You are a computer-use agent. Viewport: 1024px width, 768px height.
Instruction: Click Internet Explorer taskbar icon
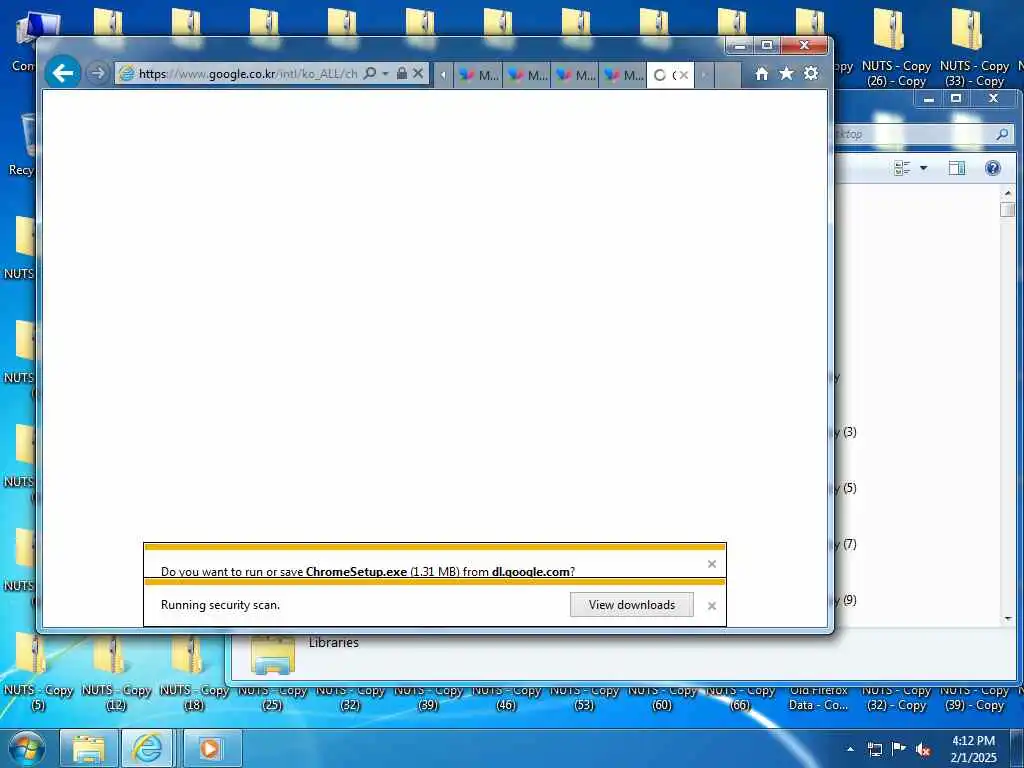click(x=148, y=748)
